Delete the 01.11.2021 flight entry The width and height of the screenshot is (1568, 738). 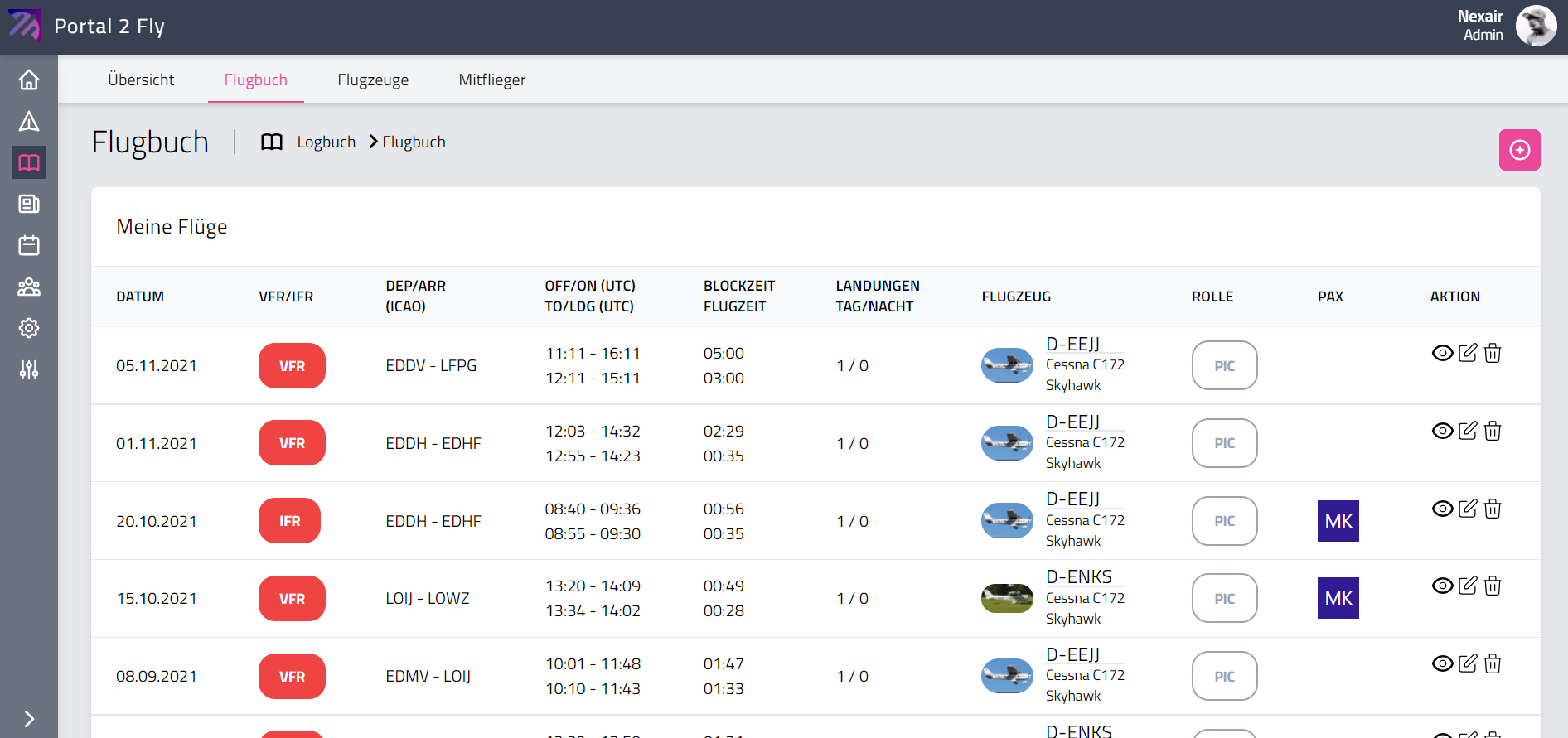coord(1493,431)
